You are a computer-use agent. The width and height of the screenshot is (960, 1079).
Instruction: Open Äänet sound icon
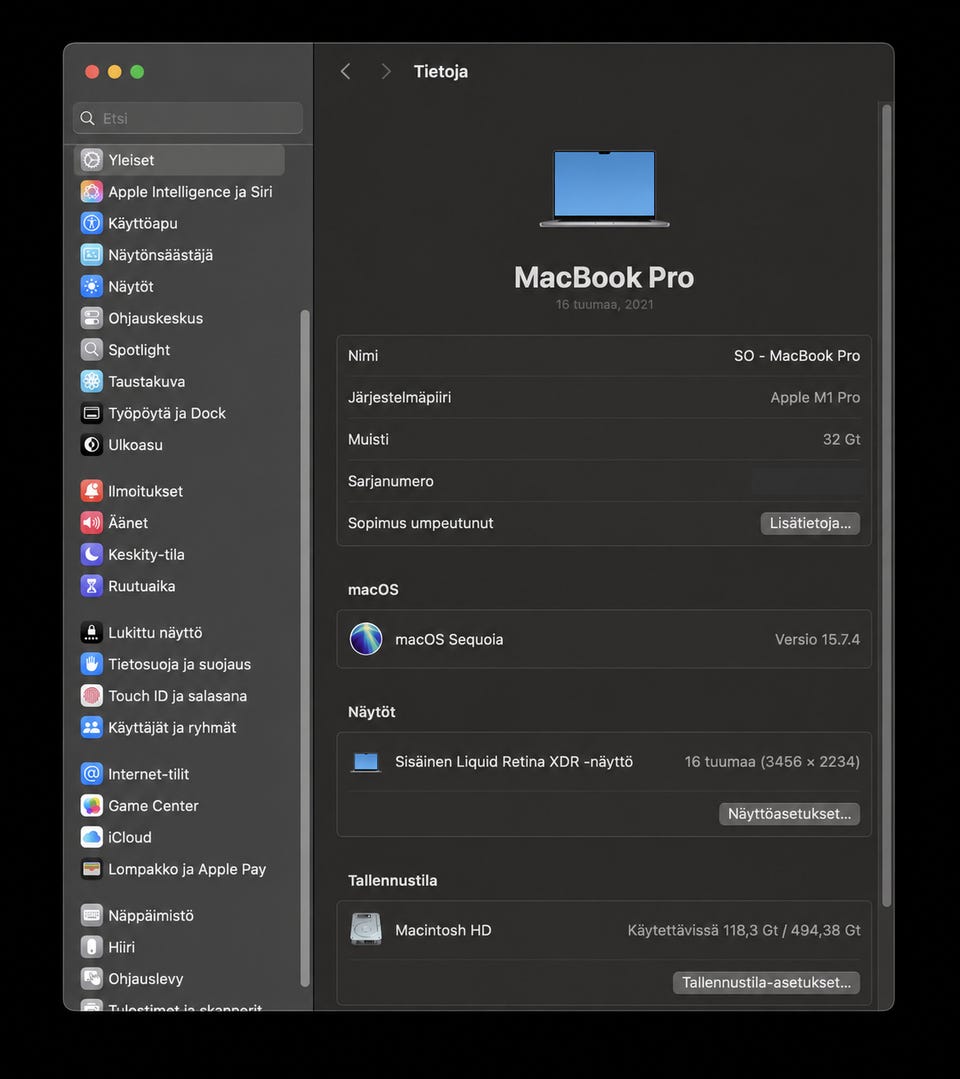[x=92, y=522]
